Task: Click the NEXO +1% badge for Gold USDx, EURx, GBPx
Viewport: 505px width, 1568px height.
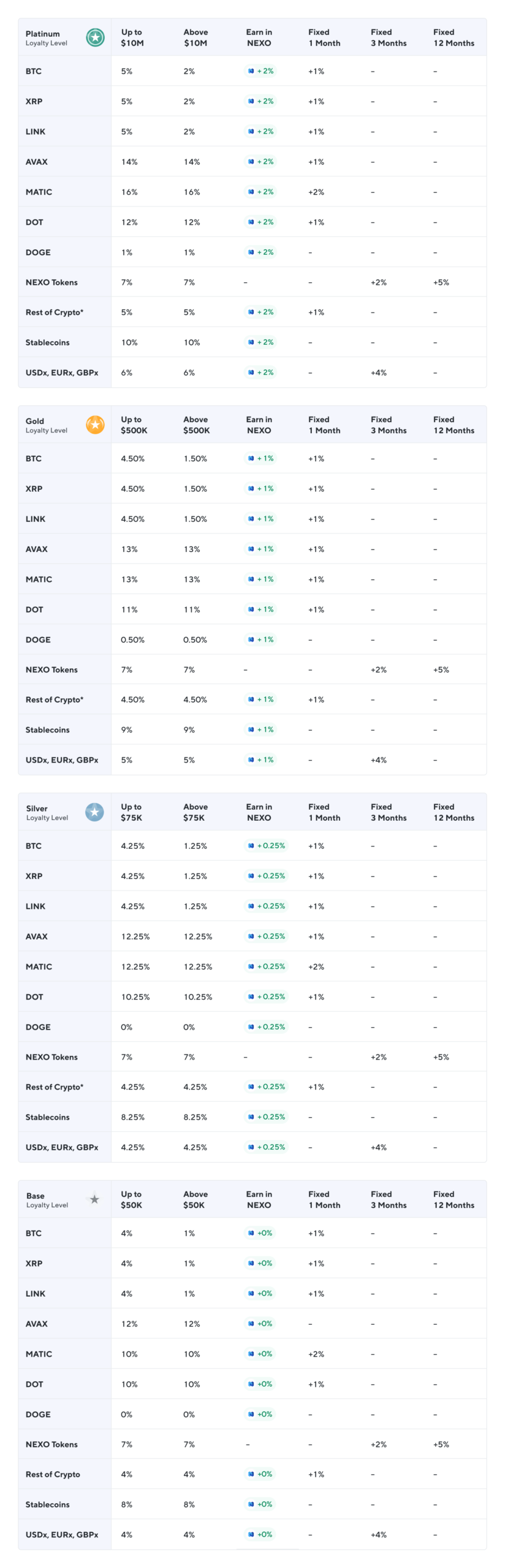Action: [x=260, y=759]
